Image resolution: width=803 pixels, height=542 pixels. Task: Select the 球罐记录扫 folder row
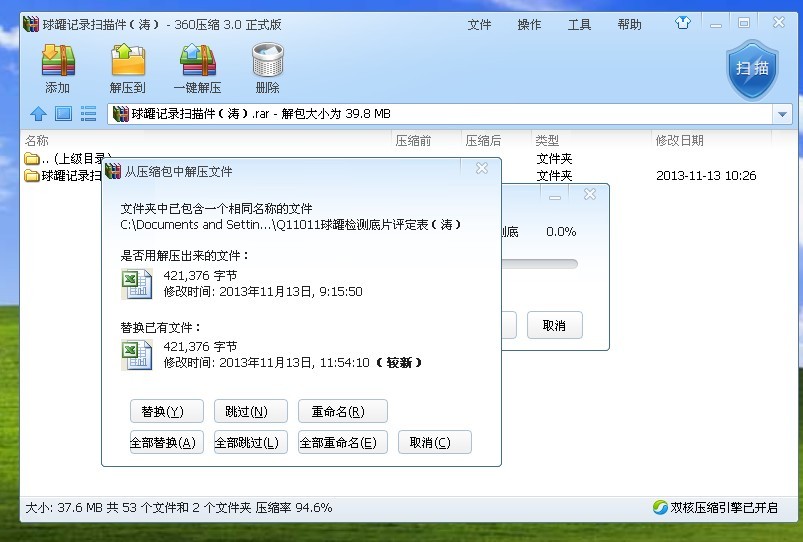click(x=62, y=176)
